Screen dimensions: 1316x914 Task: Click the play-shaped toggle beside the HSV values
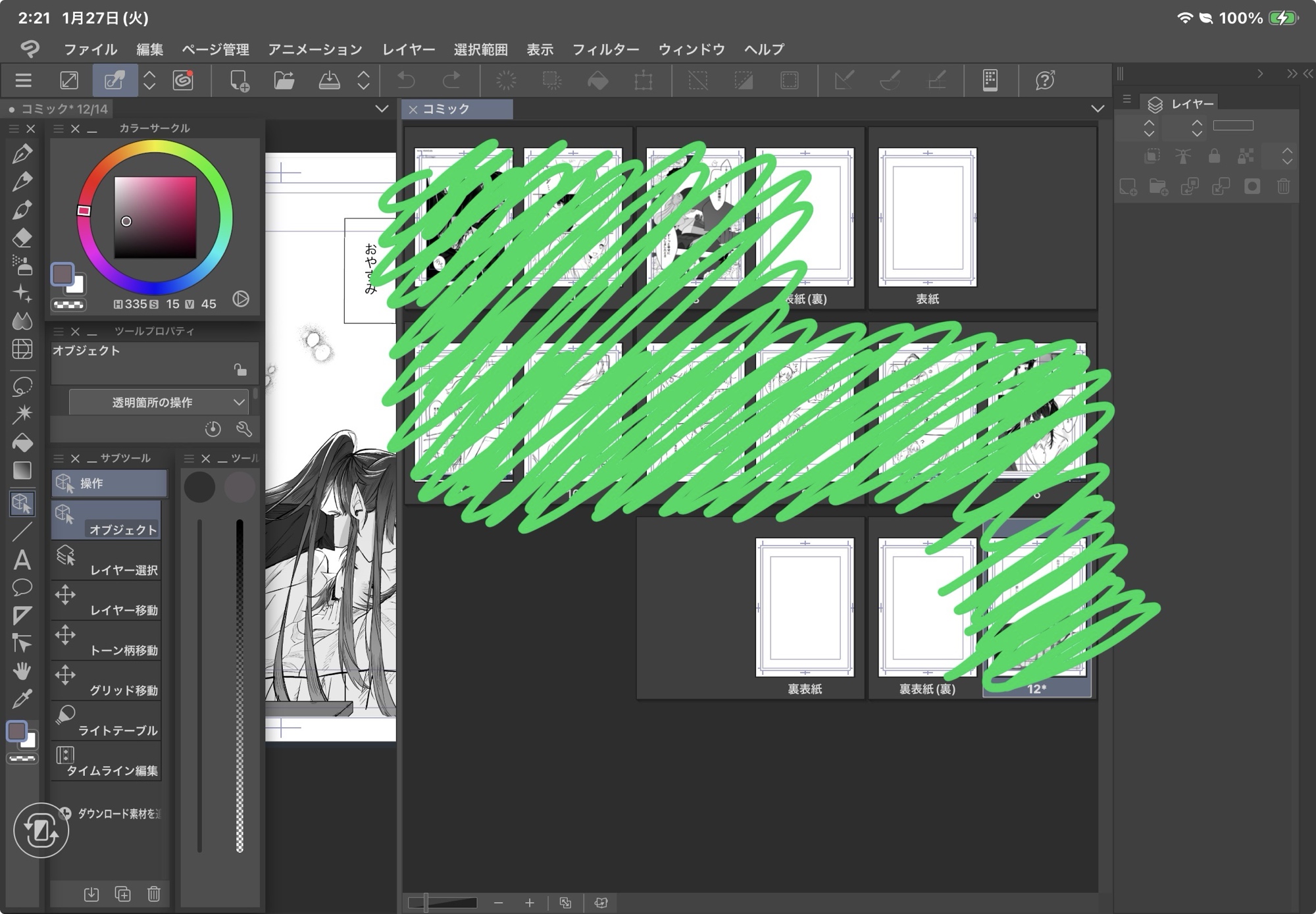point(241,299)
